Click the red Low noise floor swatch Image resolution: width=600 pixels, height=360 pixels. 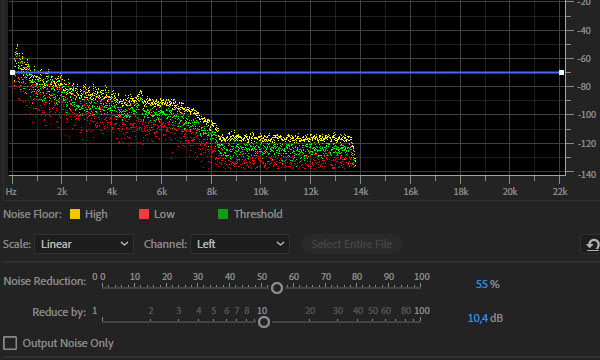pyautogui.click(x=144, y=214)
